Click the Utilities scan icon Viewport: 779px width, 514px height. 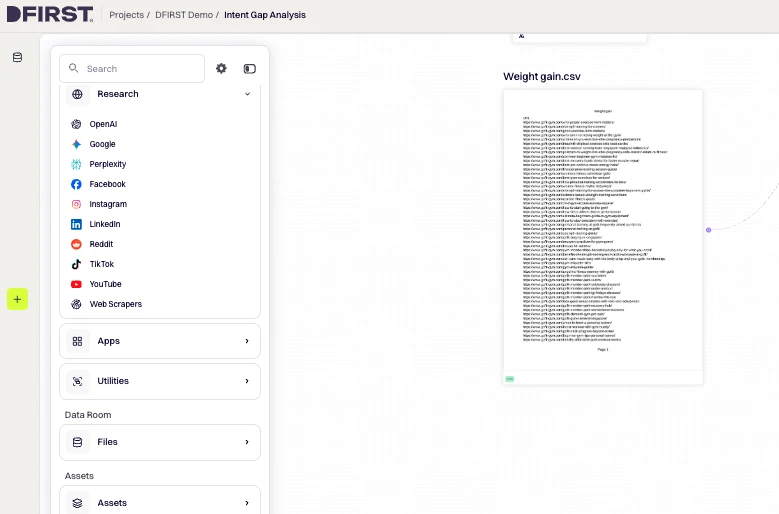[x=78, y=381]
